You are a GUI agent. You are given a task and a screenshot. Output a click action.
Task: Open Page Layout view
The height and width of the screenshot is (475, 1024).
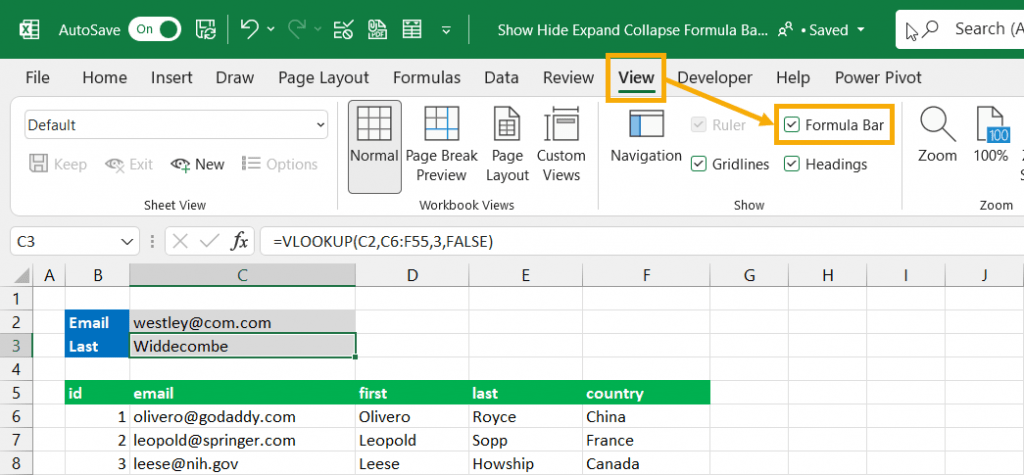pyautogui.click(x=507, y=145)
